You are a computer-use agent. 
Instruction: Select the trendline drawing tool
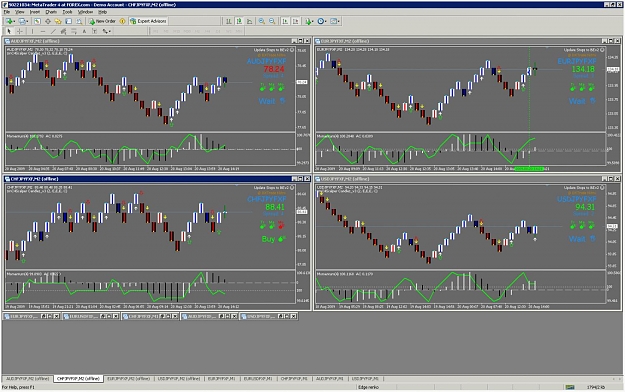point(53,31)
